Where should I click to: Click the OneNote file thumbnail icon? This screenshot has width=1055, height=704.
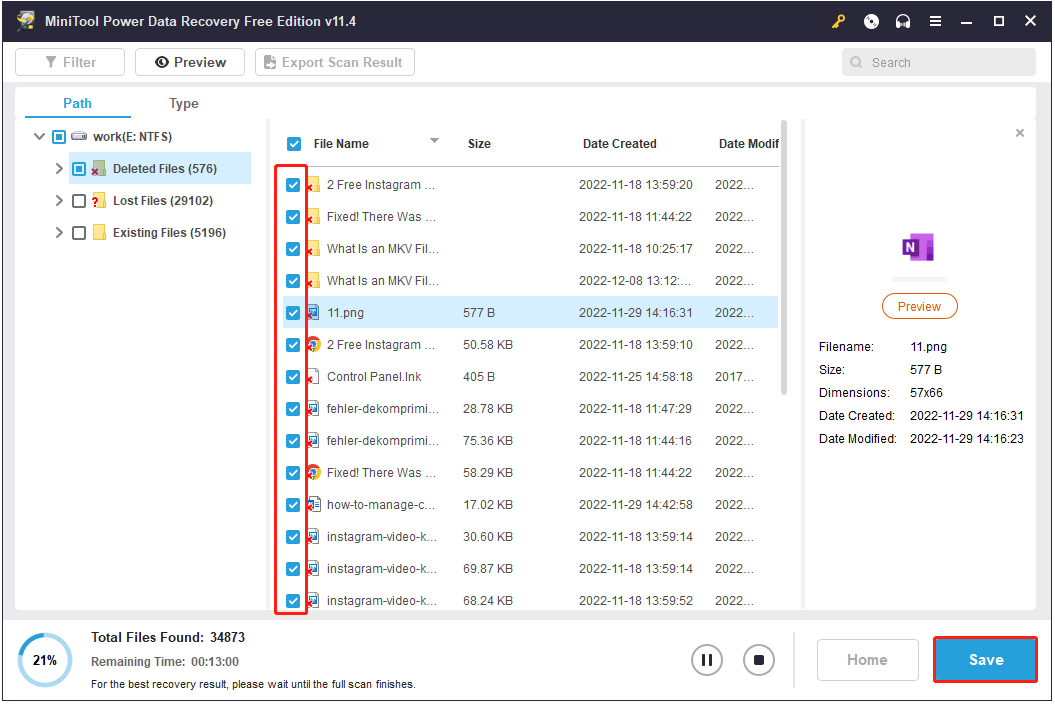pos(918,248)
